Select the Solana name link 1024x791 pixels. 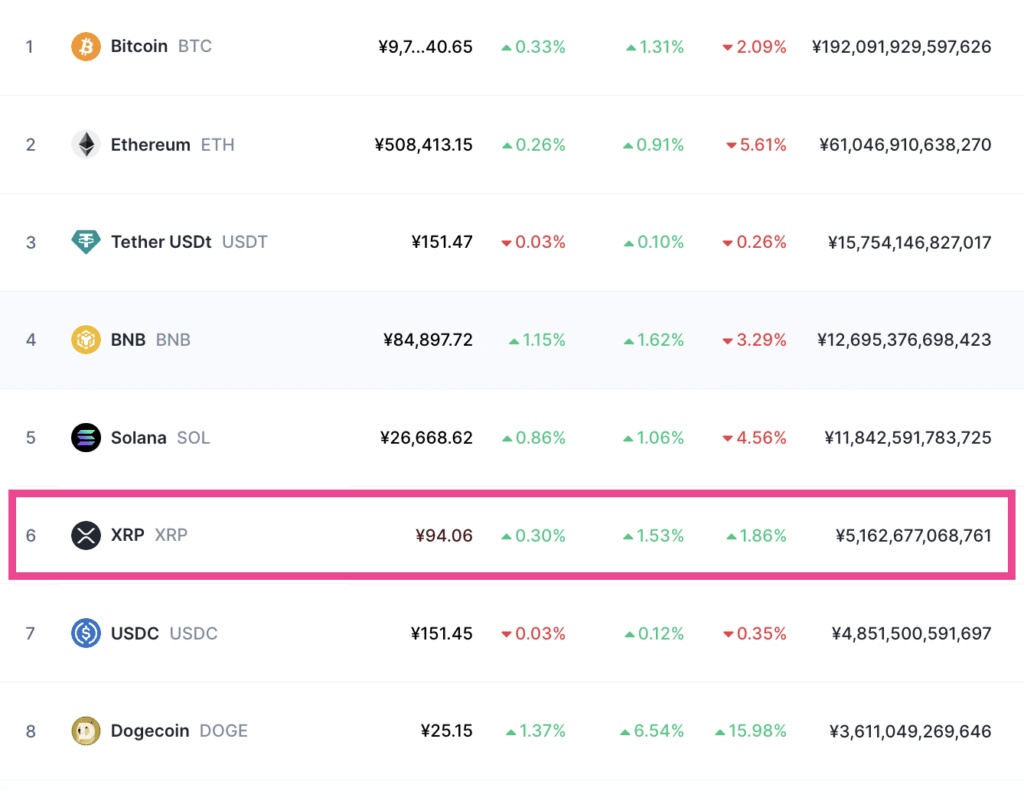coord(139,438)
